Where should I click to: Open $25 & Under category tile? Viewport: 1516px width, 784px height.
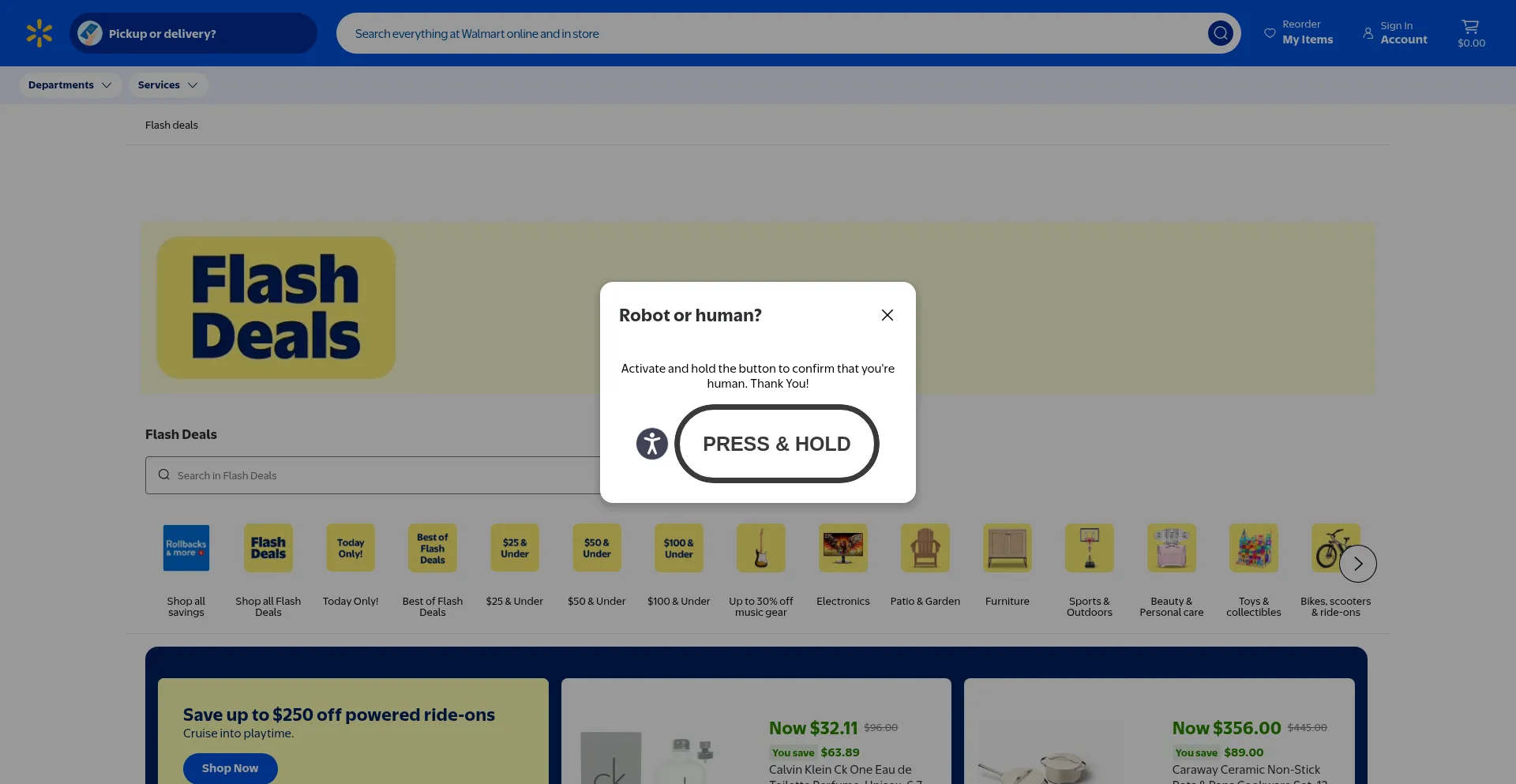(x=515, y=565)
